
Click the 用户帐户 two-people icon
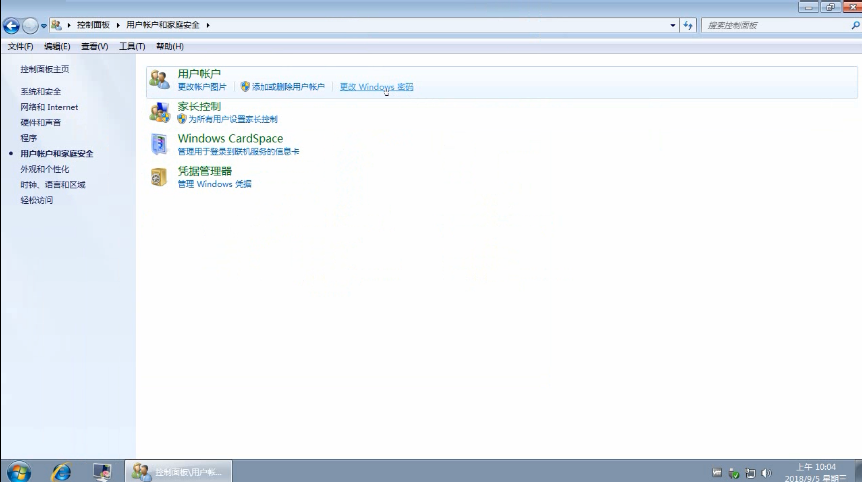click(x=159, y=80)
